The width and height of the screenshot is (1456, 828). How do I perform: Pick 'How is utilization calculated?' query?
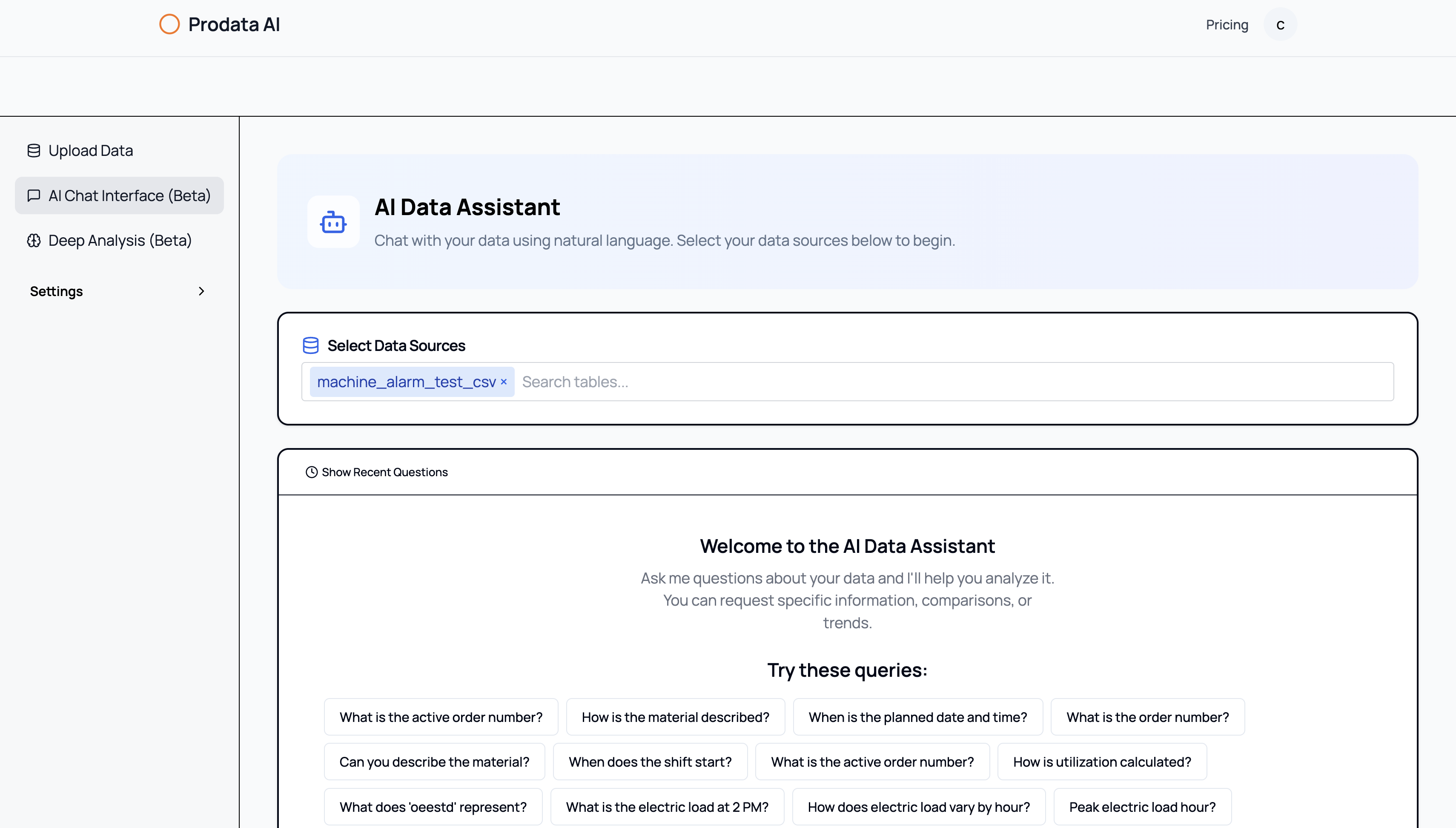(1101, 762)
